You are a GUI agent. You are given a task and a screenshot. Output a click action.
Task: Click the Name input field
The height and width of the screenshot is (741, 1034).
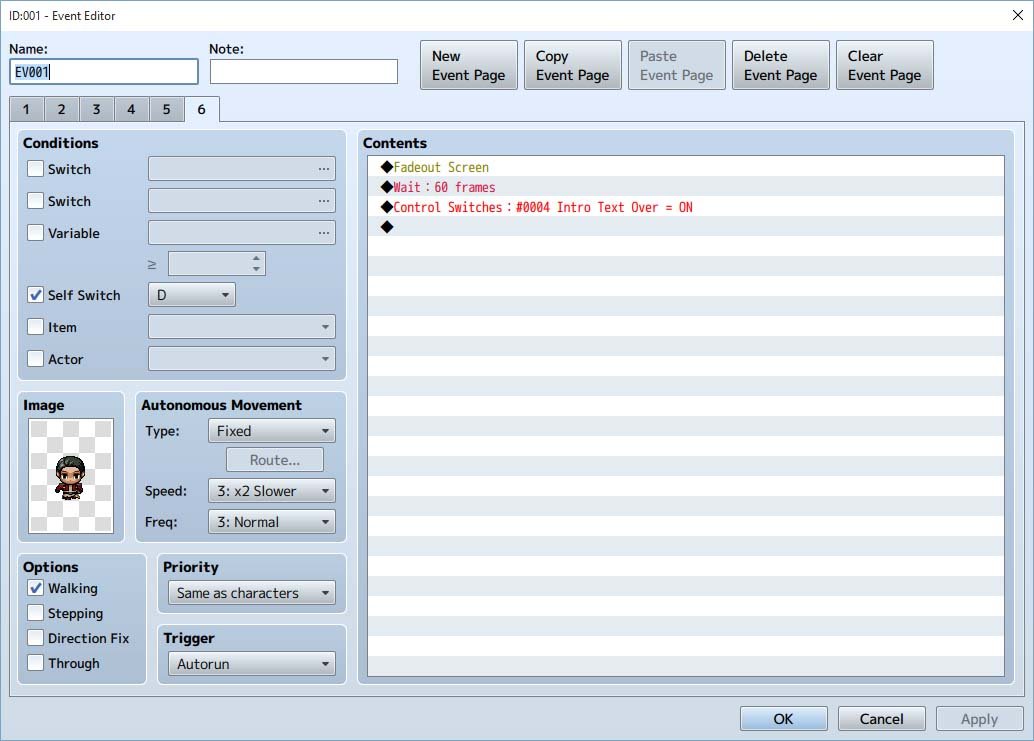coord(104,72)
